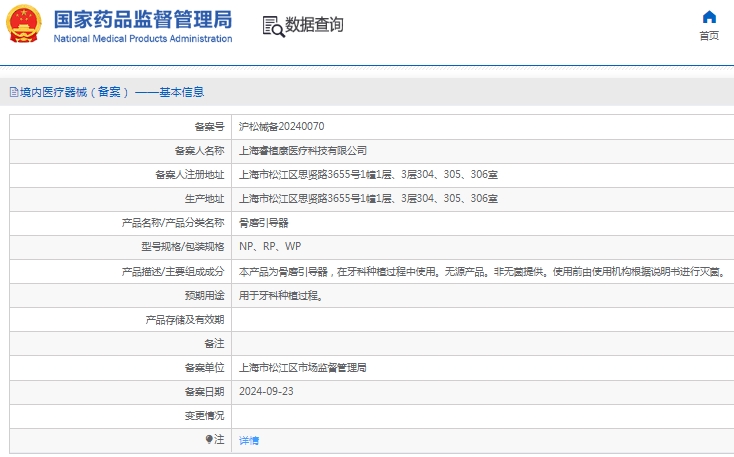This screenshot has height=457, width=734.
Task: Click the 境内医疗器械（备案）基本信息 heading
Action: (112, 92)
